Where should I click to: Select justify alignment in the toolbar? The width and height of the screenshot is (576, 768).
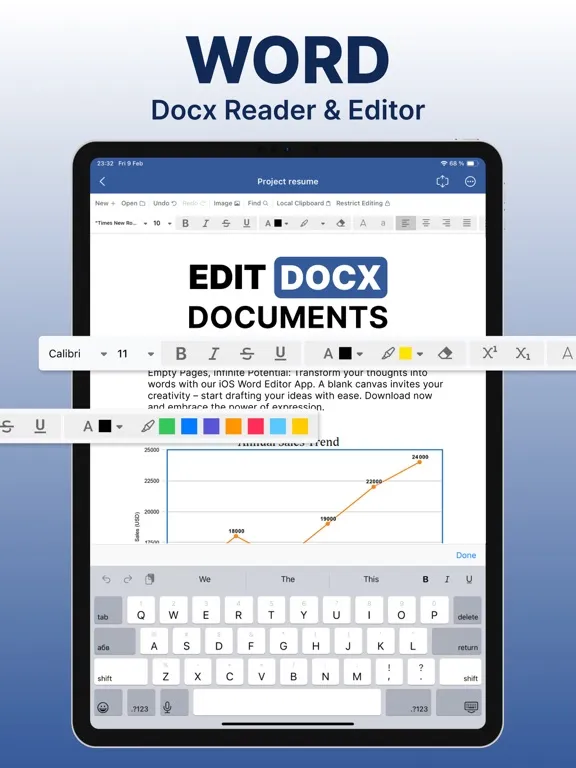467,223
